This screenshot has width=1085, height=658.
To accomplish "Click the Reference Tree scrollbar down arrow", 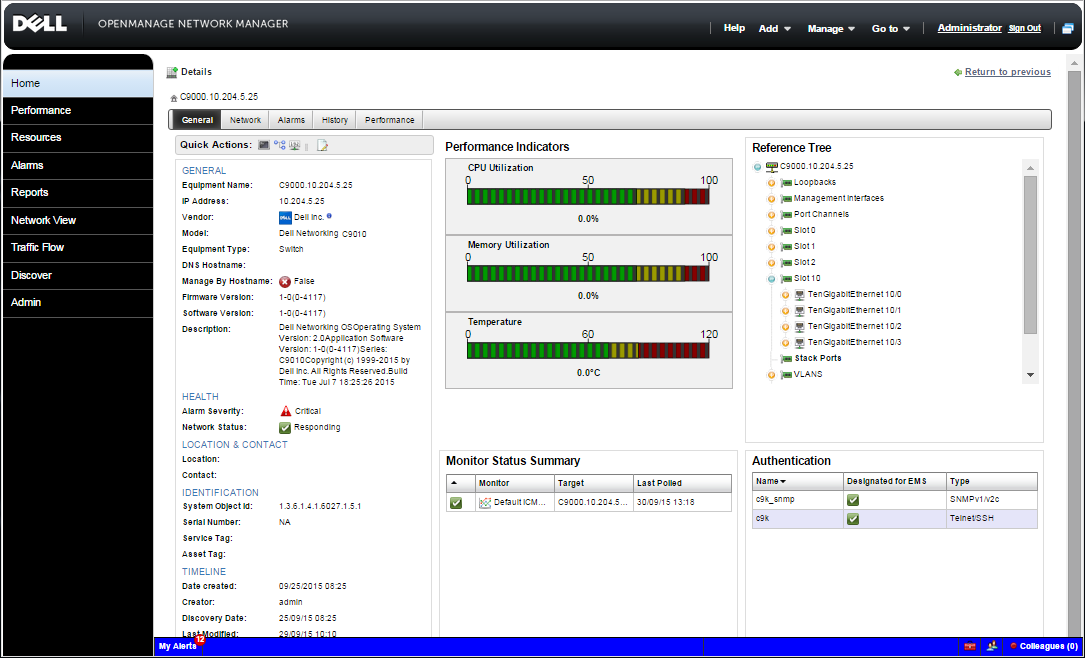I will [x=1030, y=375].
